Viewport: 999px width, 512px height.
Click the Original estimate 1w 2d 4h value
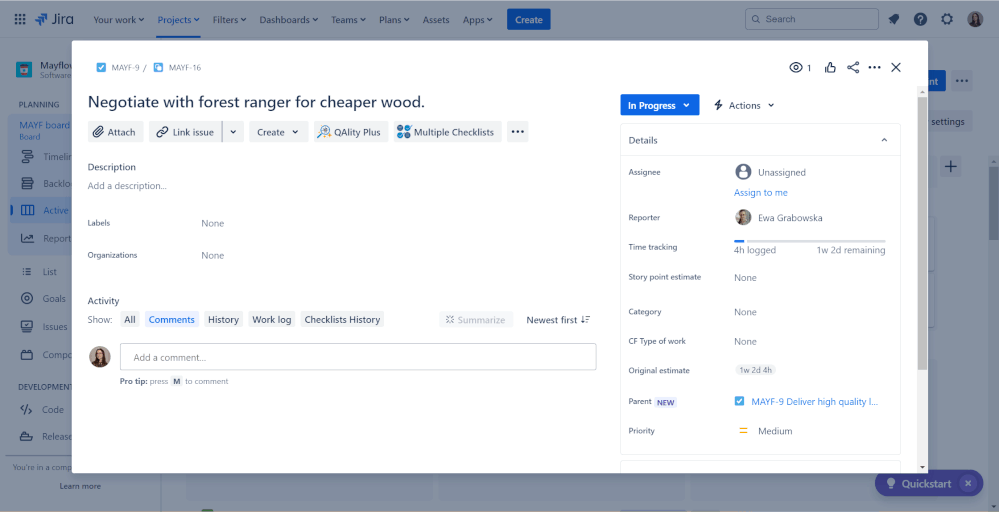point(755,370)
